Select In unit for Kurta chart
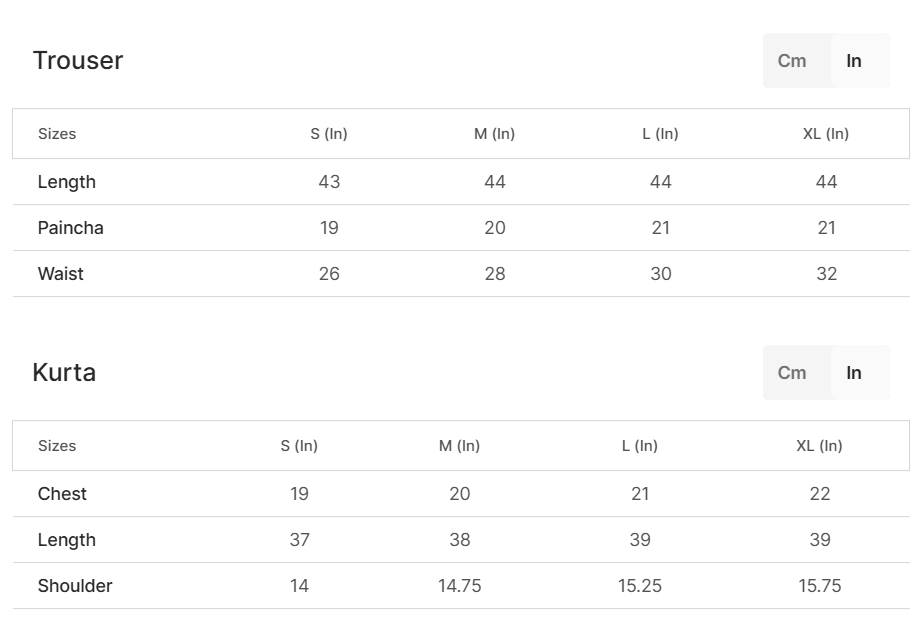 854,373
